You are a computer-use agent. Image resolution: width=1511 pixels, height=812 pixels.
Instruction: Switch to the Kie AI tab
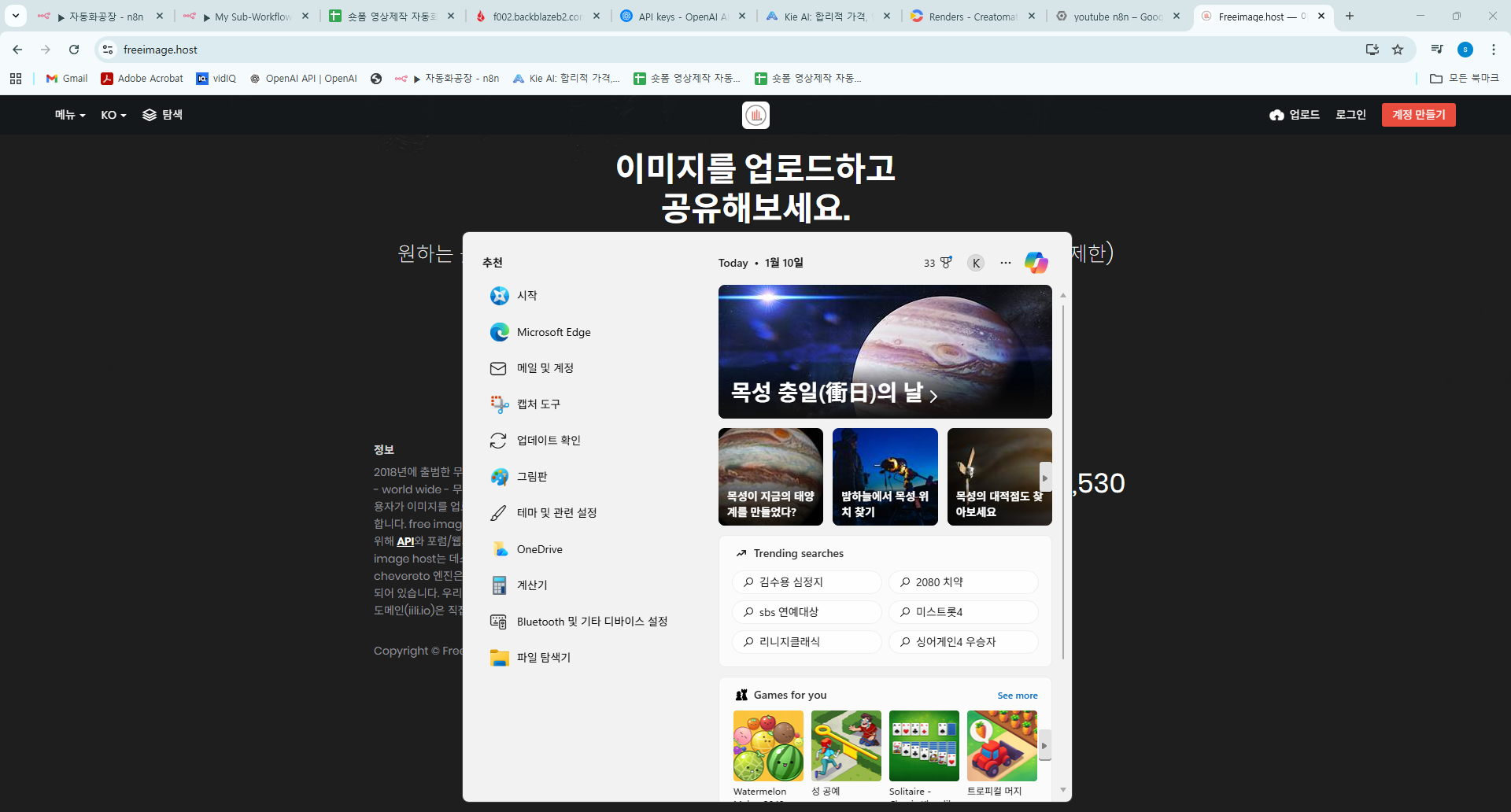tap(828, 17)
